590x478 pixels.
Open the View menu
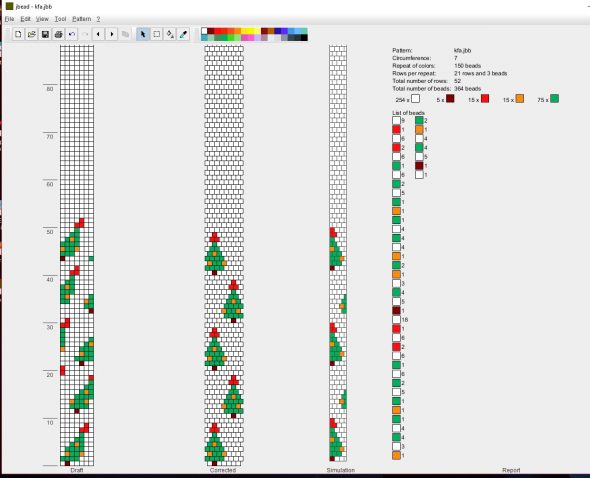pyautogui.click(x=42, y=19)
